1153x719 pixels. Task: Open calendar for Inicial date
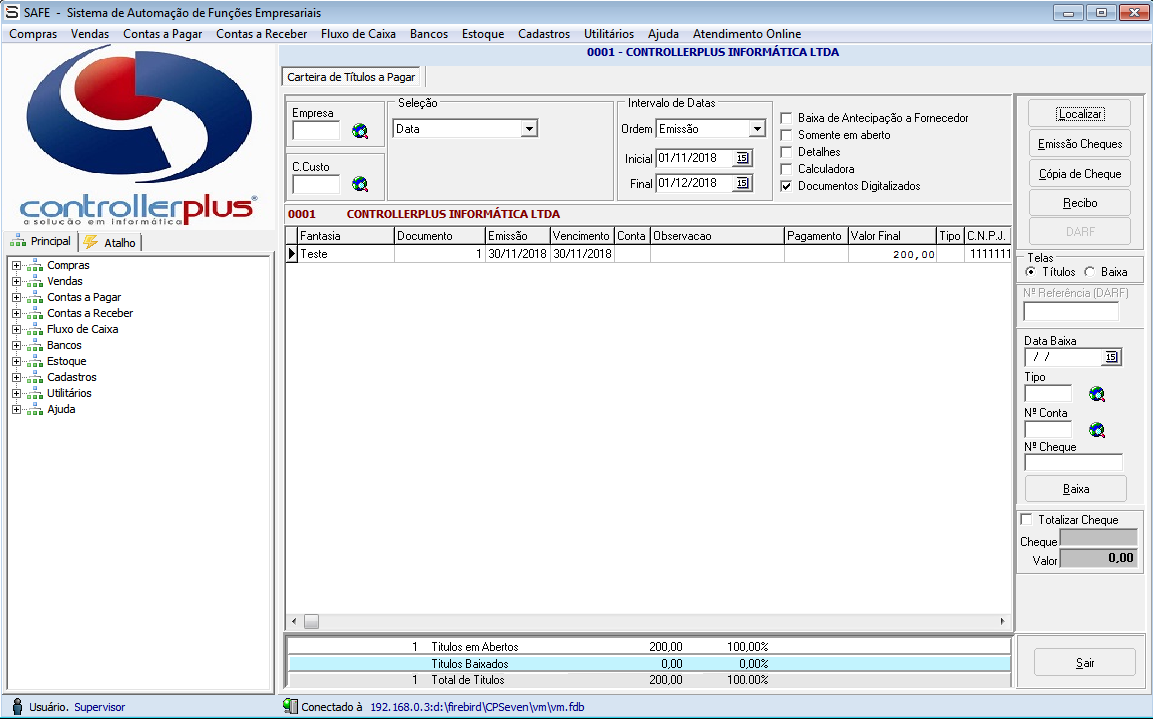coord(742,158)
